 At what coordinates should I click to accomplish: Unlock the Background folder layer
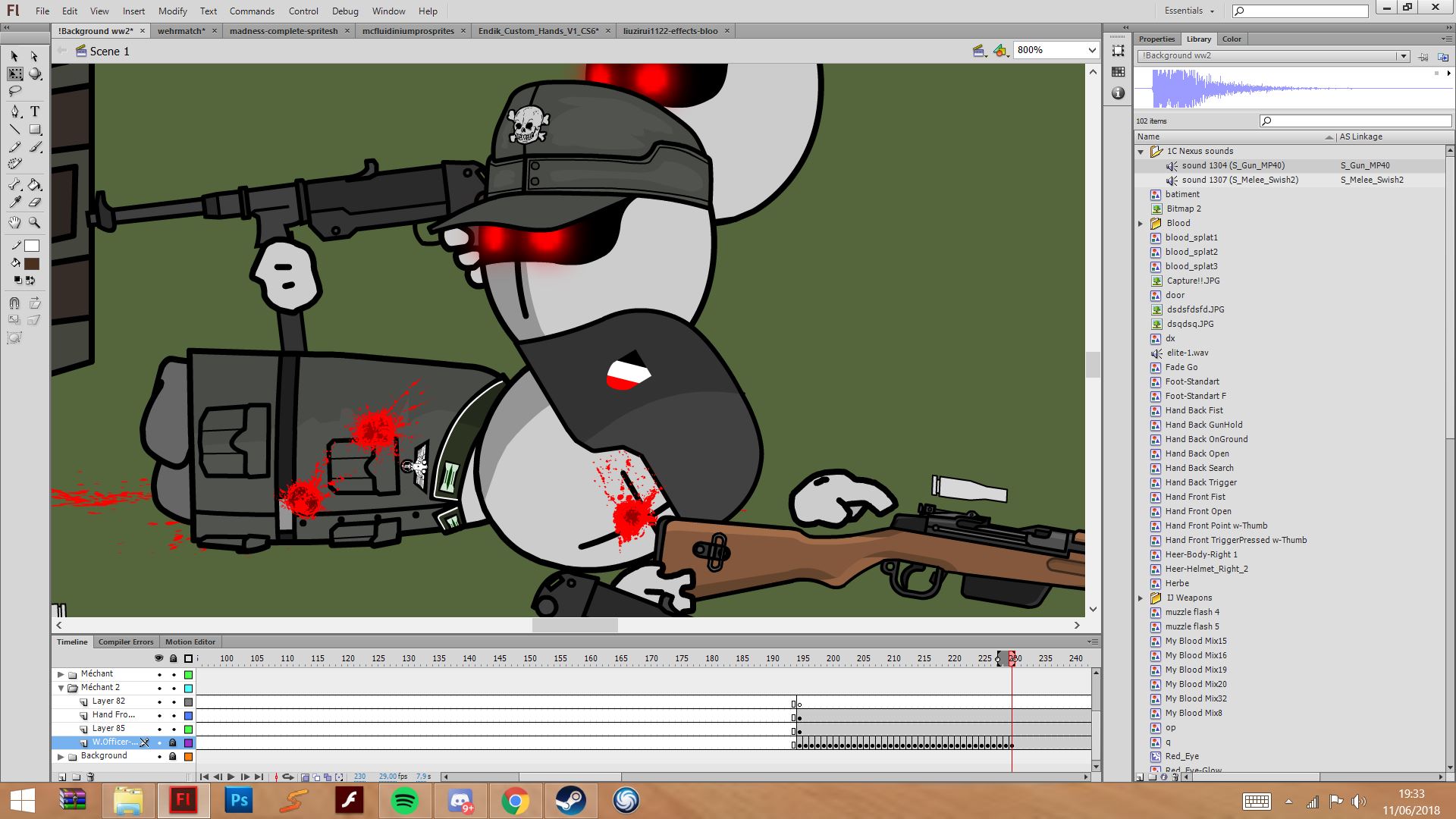coord(173,756)
